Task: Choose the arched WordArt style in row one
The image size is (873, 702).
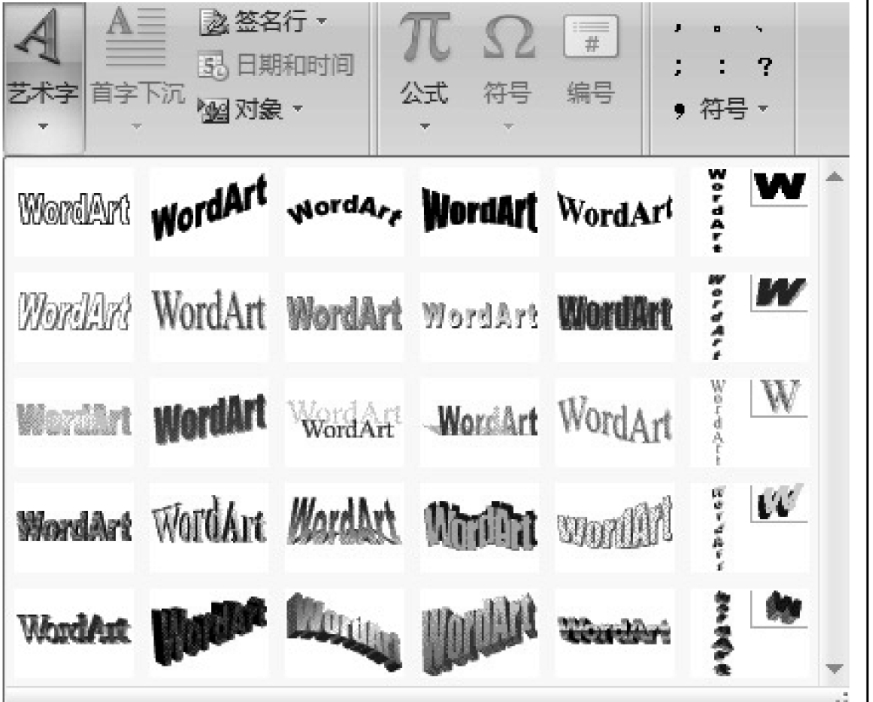Action: pyautogui.click(x=344, y=211)
